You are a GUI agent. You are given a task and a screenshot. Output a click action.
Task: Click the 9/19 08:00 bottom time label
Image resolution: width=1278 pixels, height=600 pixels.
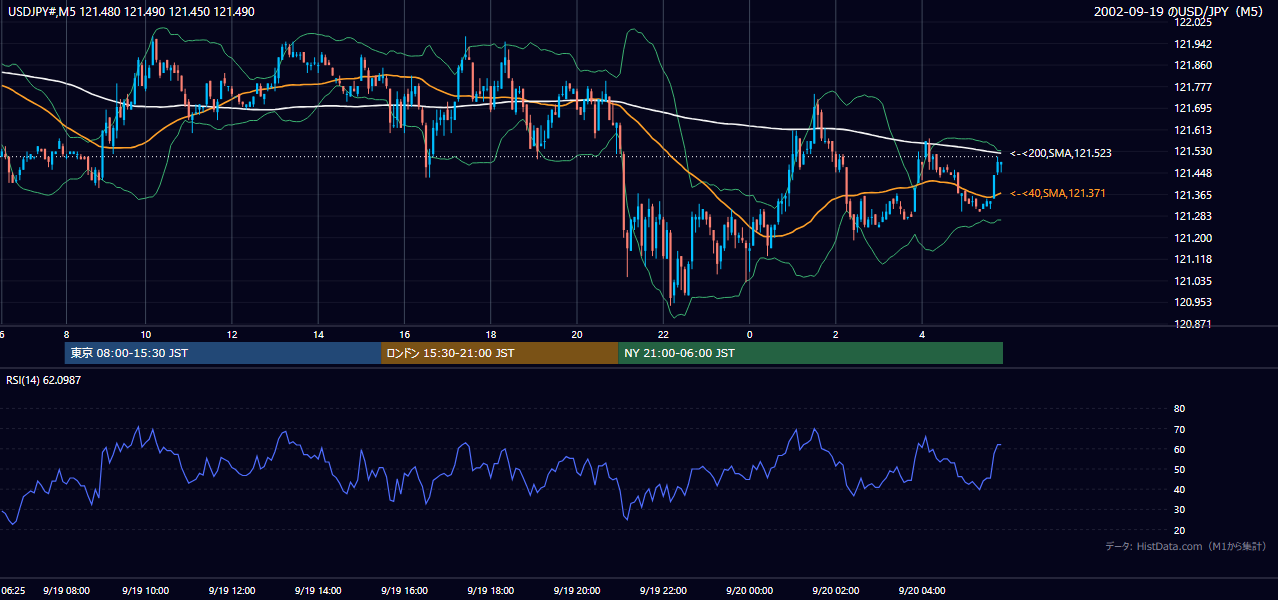[66, 591]
